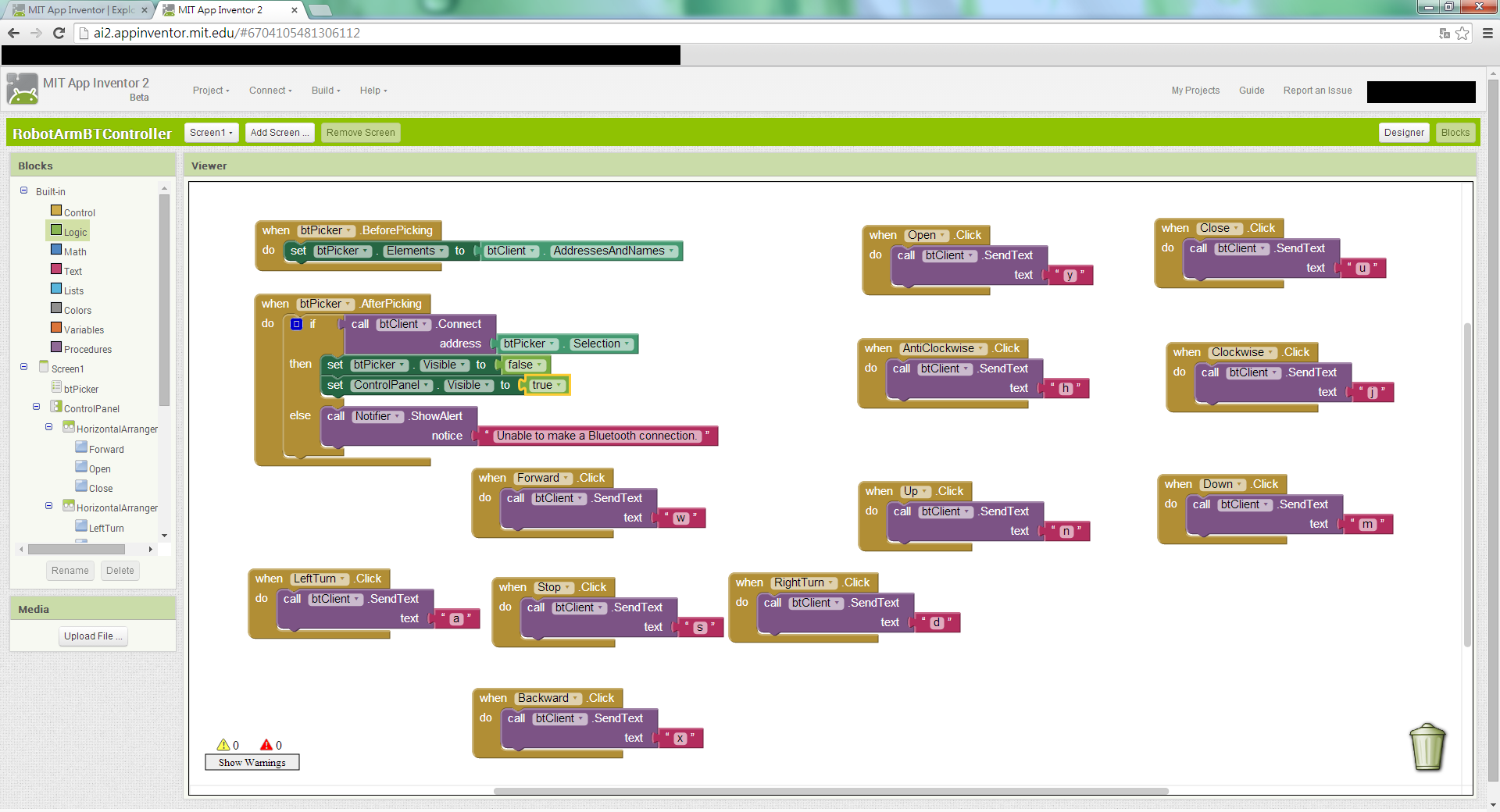This screenshot has width=1500, height=812.
Task: Select the Math blocks category icon
Action: (x=56, y=250)
